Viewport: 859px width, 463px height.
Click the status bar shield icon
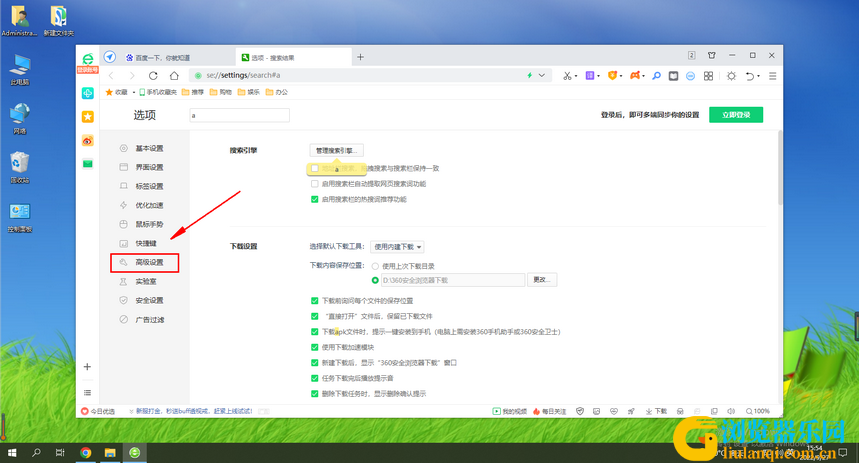coord(580,411)
